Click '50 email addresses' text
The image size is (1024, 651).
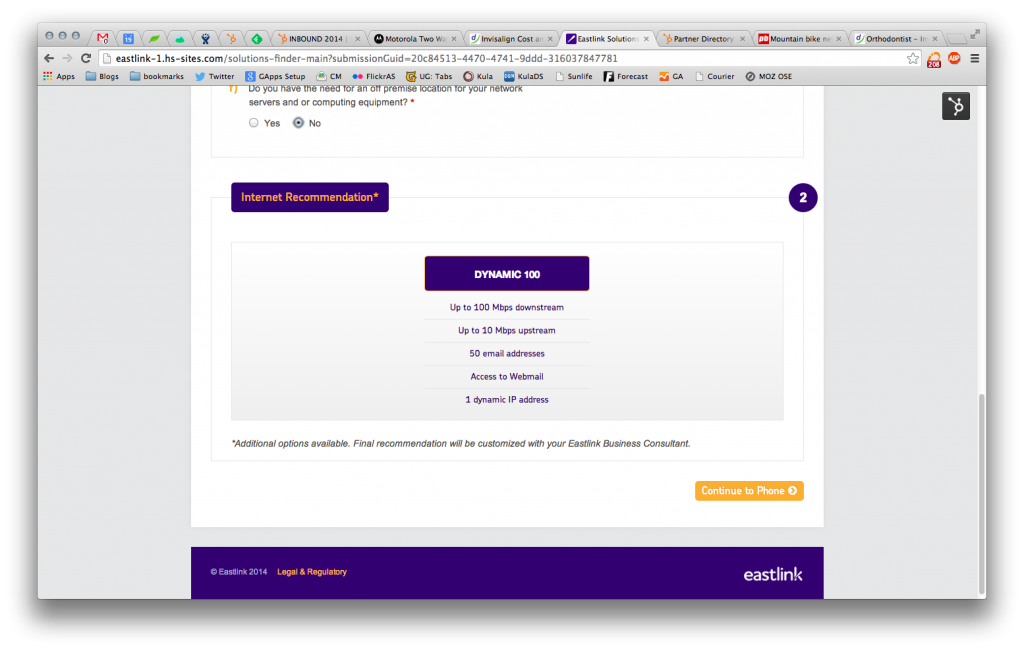click(x=507, y=353)
